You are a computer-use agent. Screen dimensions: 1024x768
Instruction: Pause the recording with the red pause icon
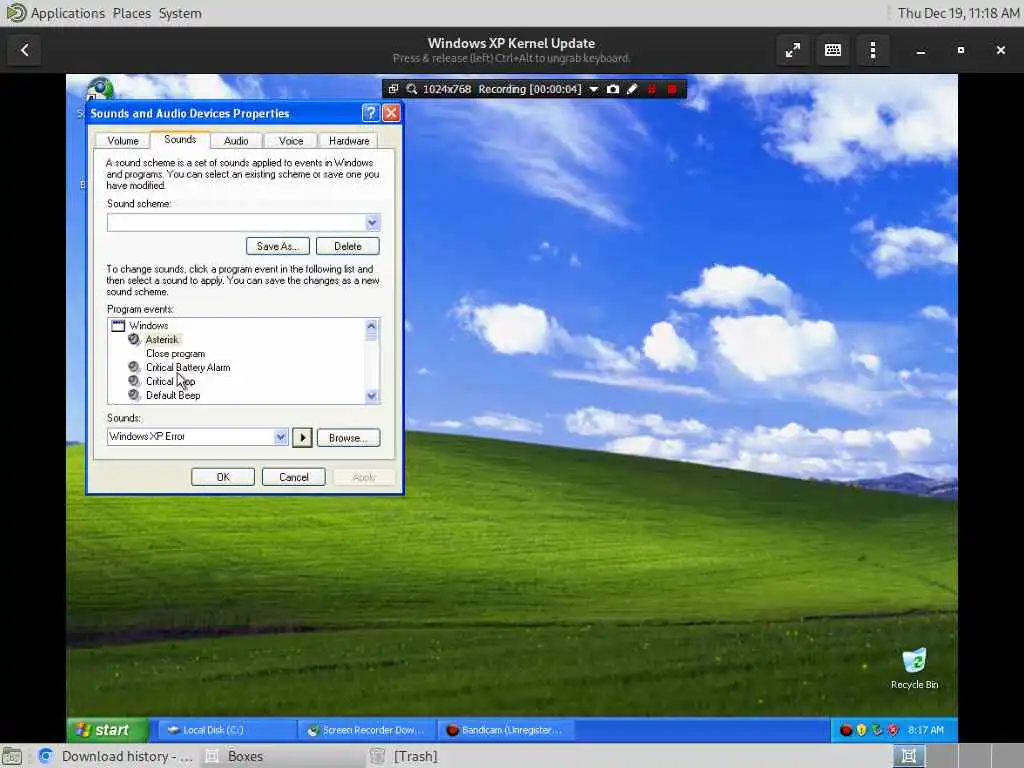point(652,89)
